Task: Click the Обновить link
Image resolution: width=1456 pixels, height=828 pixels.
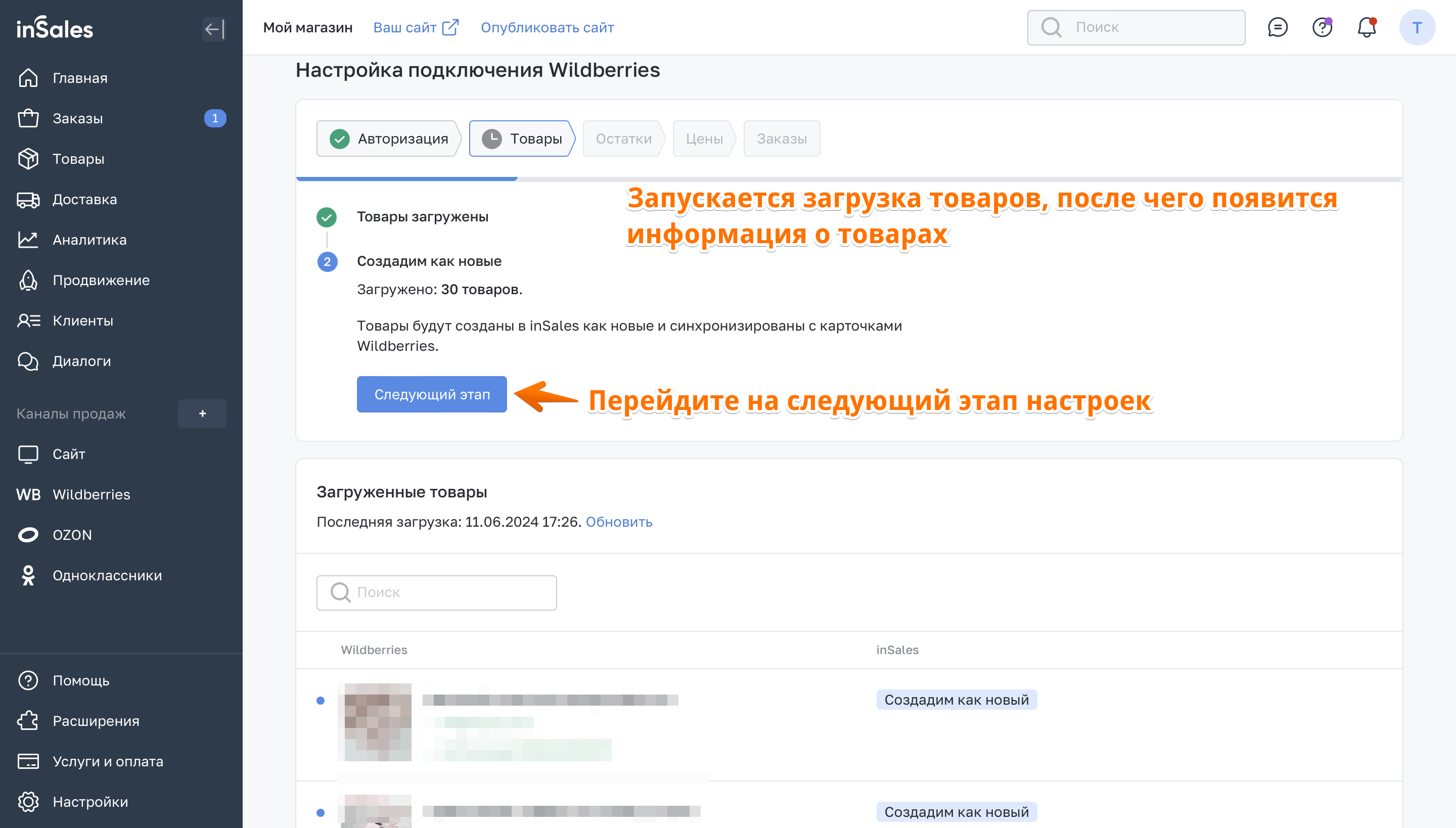Action: point(619,522)
